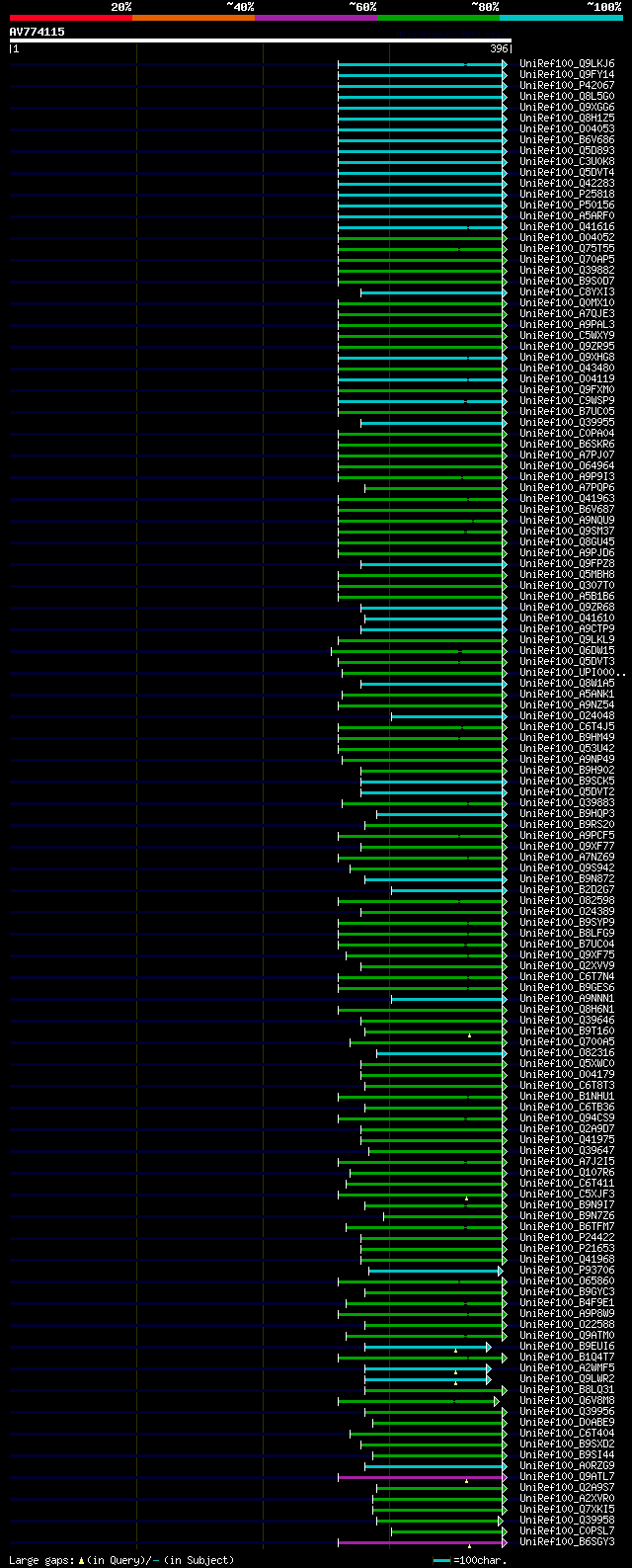Open hit UniRef100_Q8H1Z5

[x=567, y=118]
